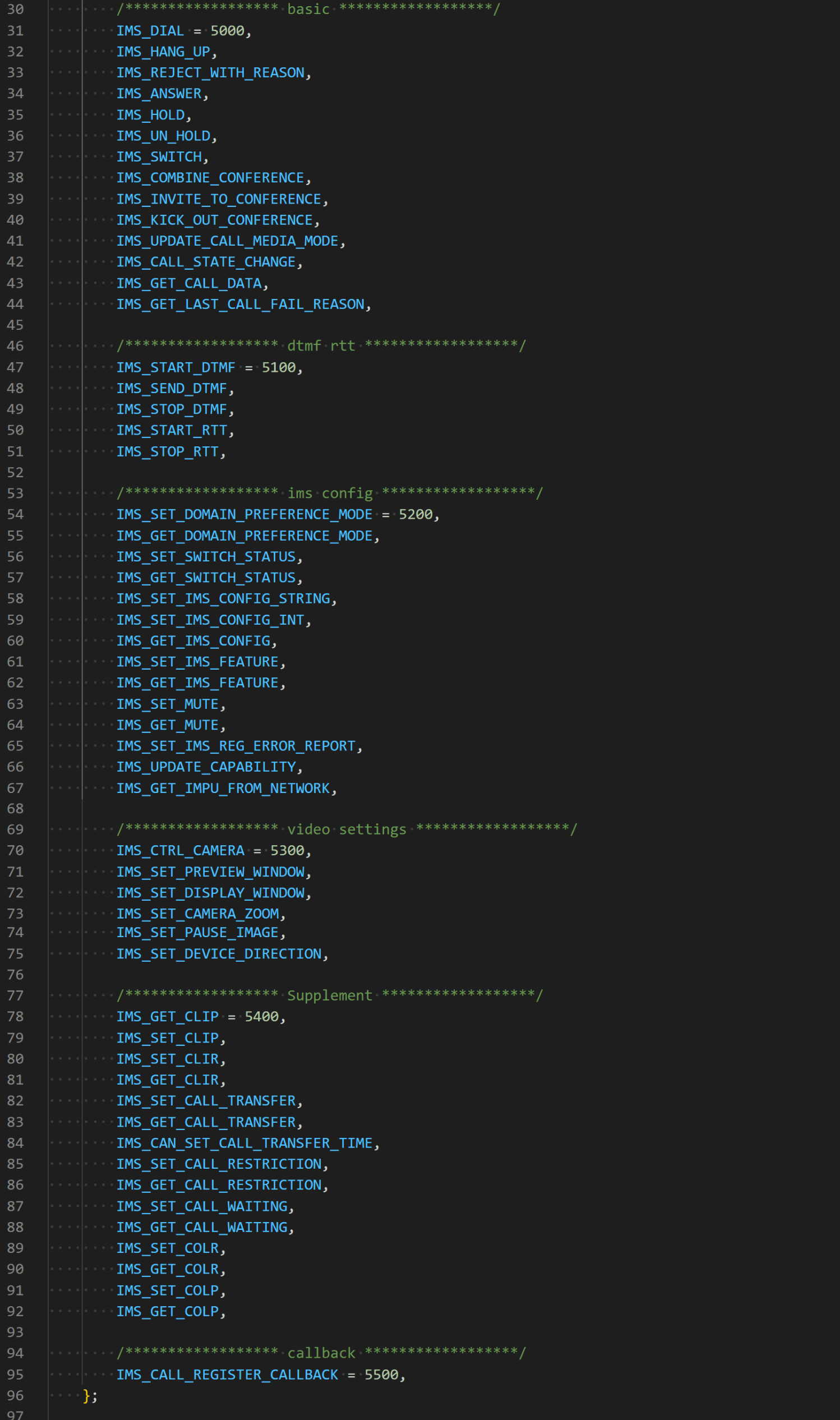
Task: Click IMS_SET_MUTE on line 63
Action: click(168, 704)
